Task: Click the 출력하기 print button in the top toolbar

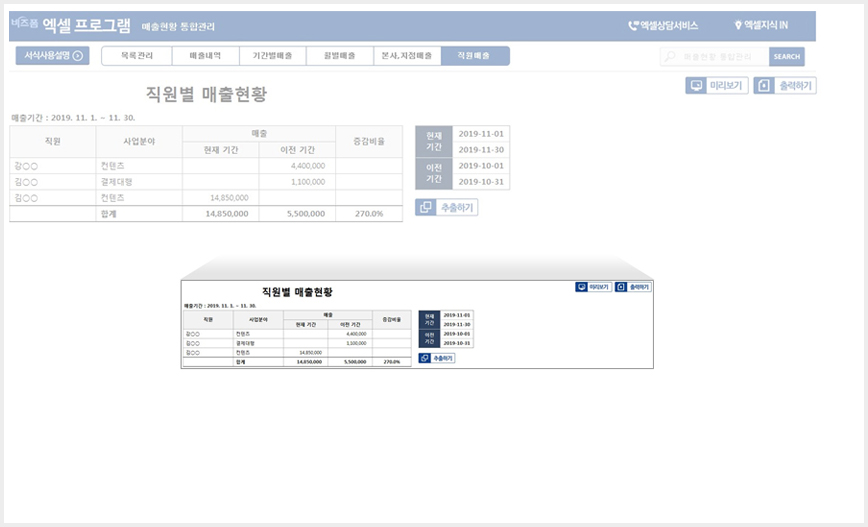Action: [x=785, y=86]
